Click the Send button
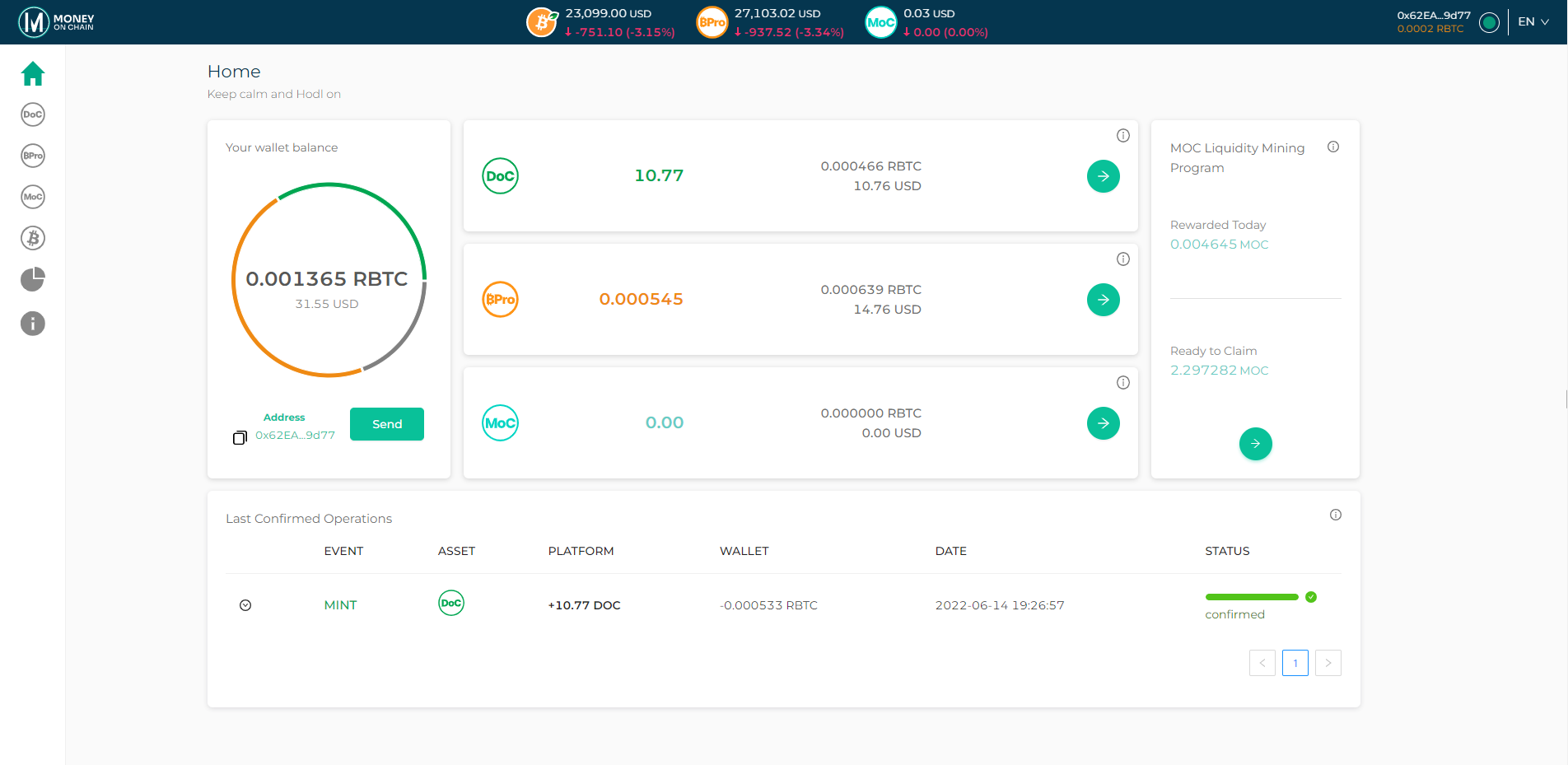The height and width of the screenshot is (765, 1568). (387, 424)
